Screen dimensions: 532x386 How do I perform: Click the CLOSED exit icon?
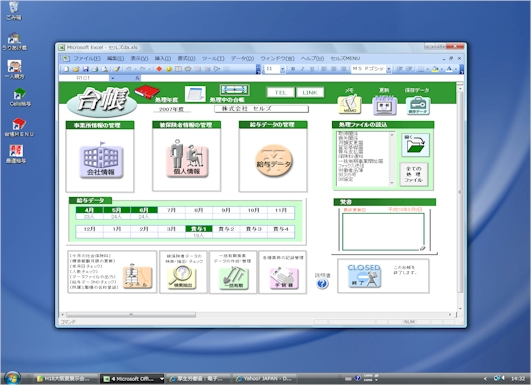(x=364, y=276)
